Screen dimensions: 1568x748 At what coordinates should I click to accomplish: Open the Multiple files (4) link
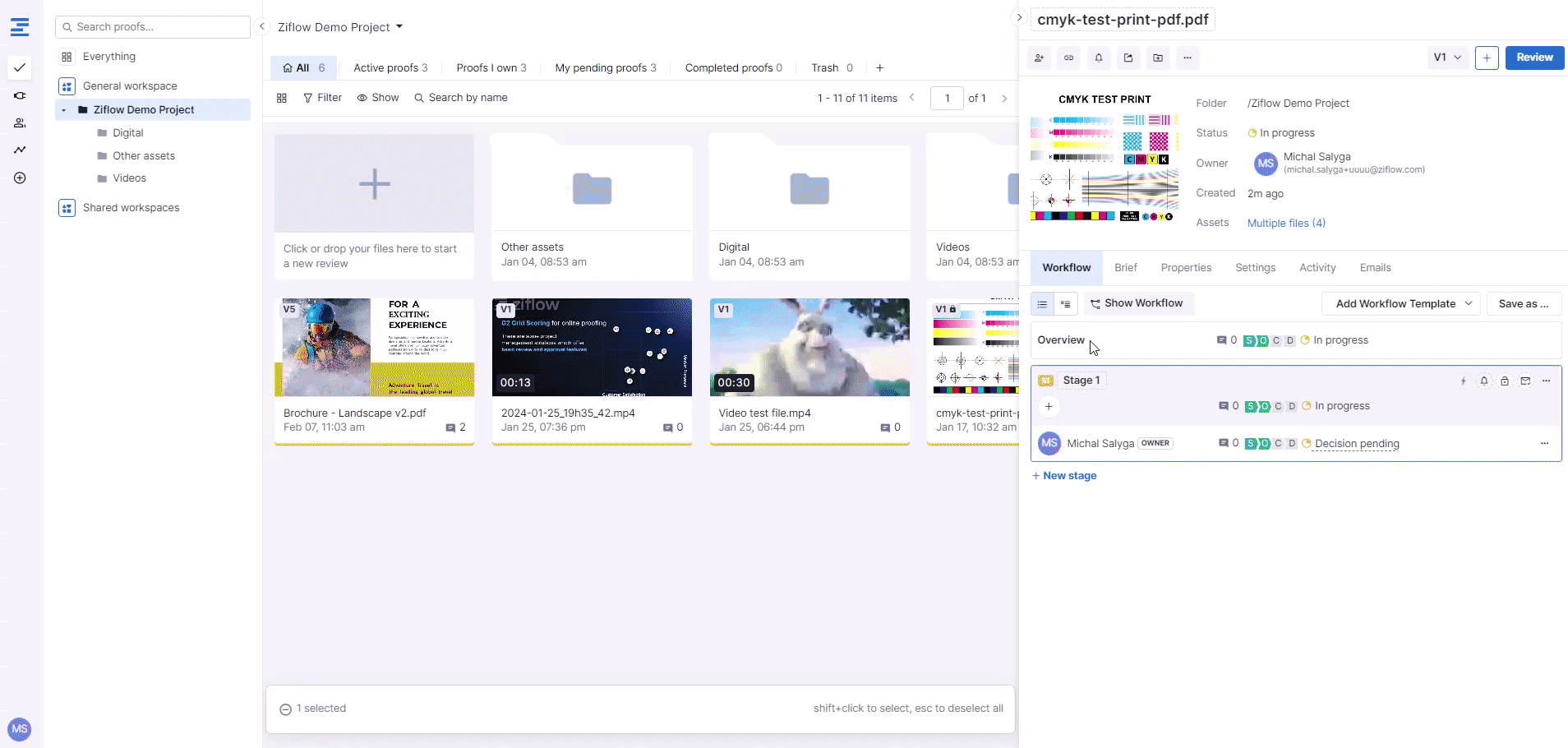coord(1286,224)
